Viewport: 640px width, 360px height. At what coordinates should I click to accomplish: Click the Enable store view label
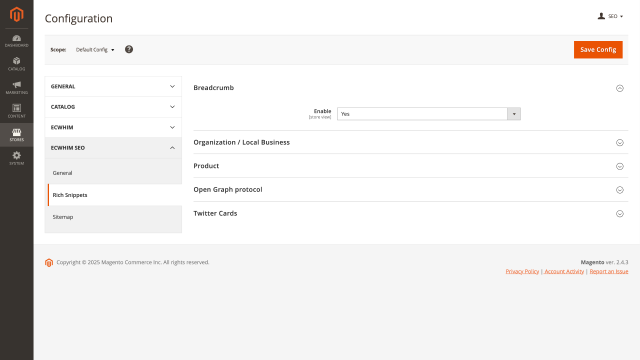[320, 114]
